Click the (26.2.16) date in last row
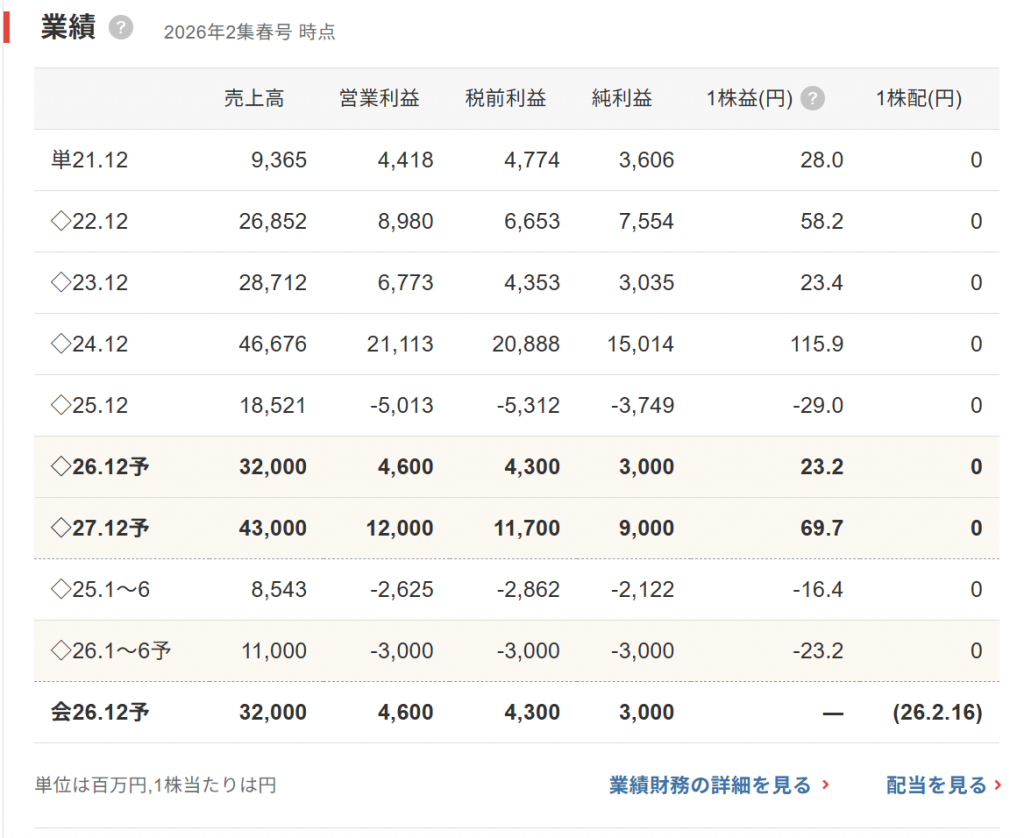 click(x=937, y=713)
